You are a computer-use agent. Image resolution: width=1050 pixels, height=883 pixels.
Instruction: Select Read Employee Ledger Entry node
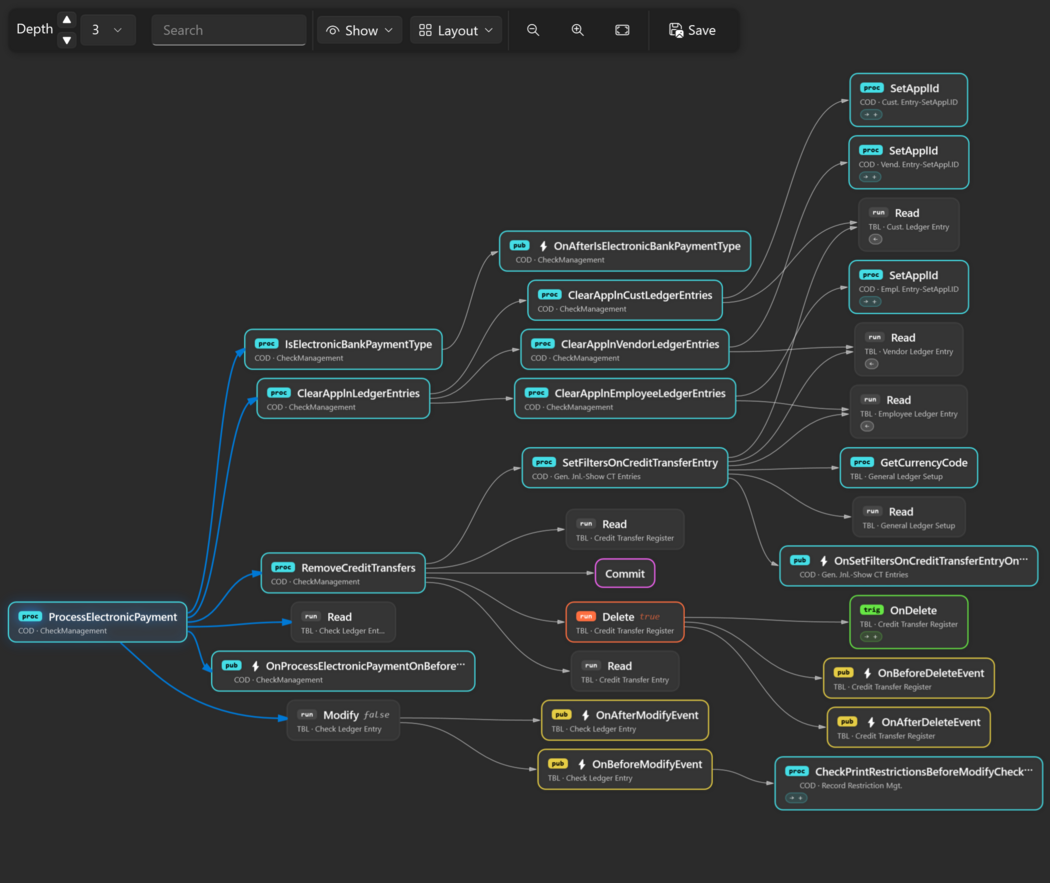pyautogui.click(x=909, y=412)
